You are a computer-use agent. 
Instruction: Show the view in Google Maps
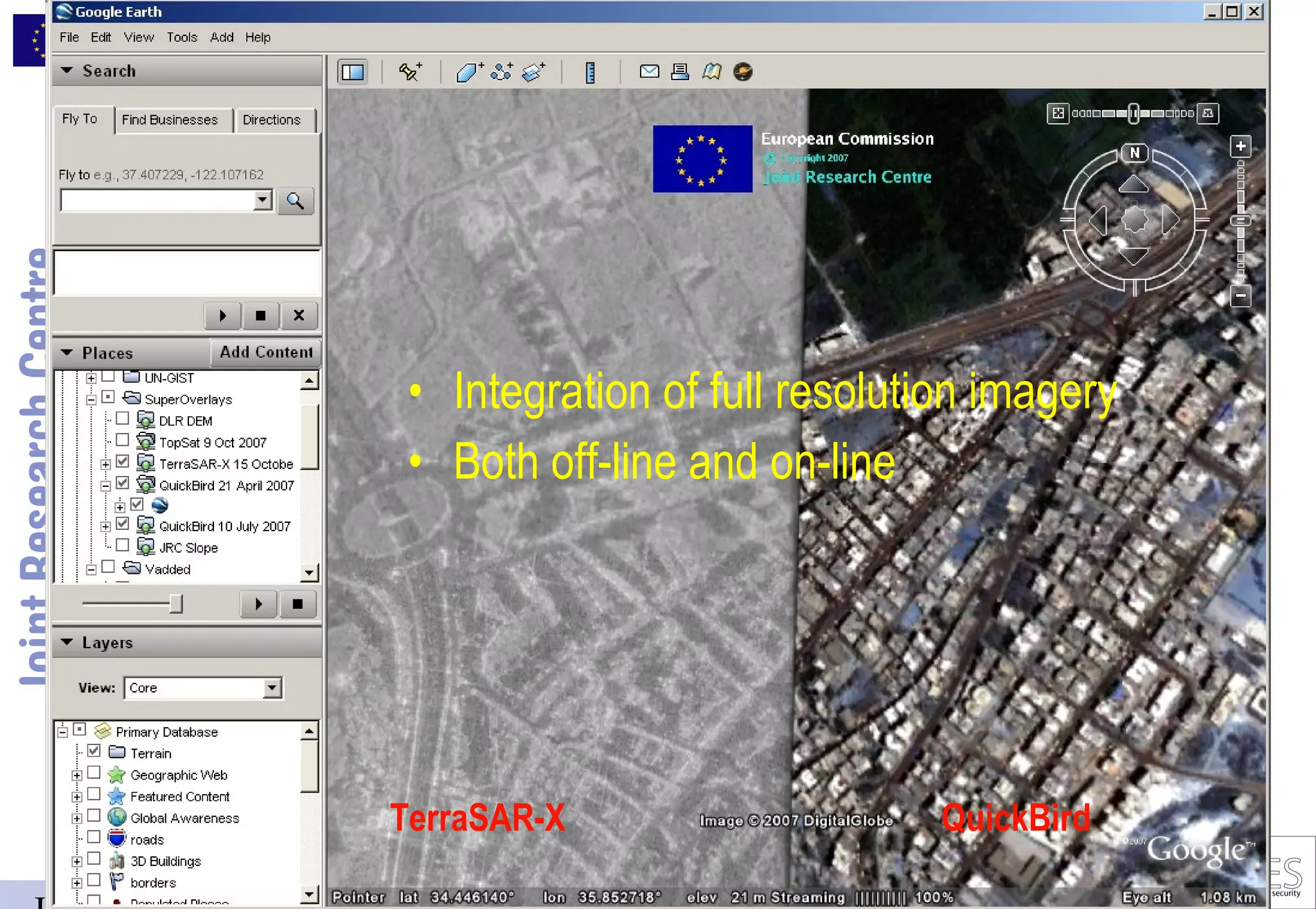(711, 71)
